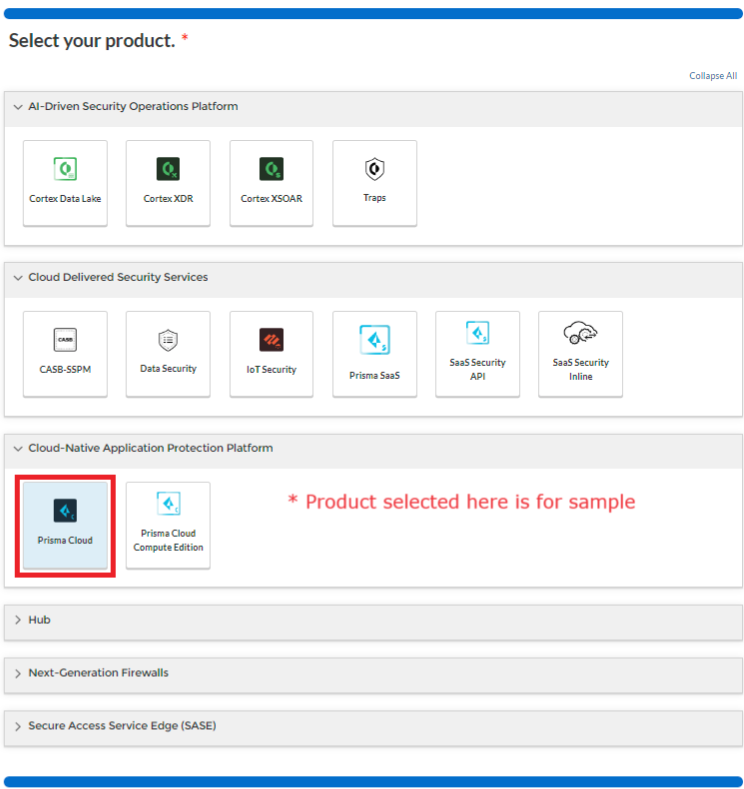Pick the IoT Security product icon
The height and width of the screenshot is (789, 744).
click(x=271, y=340)
